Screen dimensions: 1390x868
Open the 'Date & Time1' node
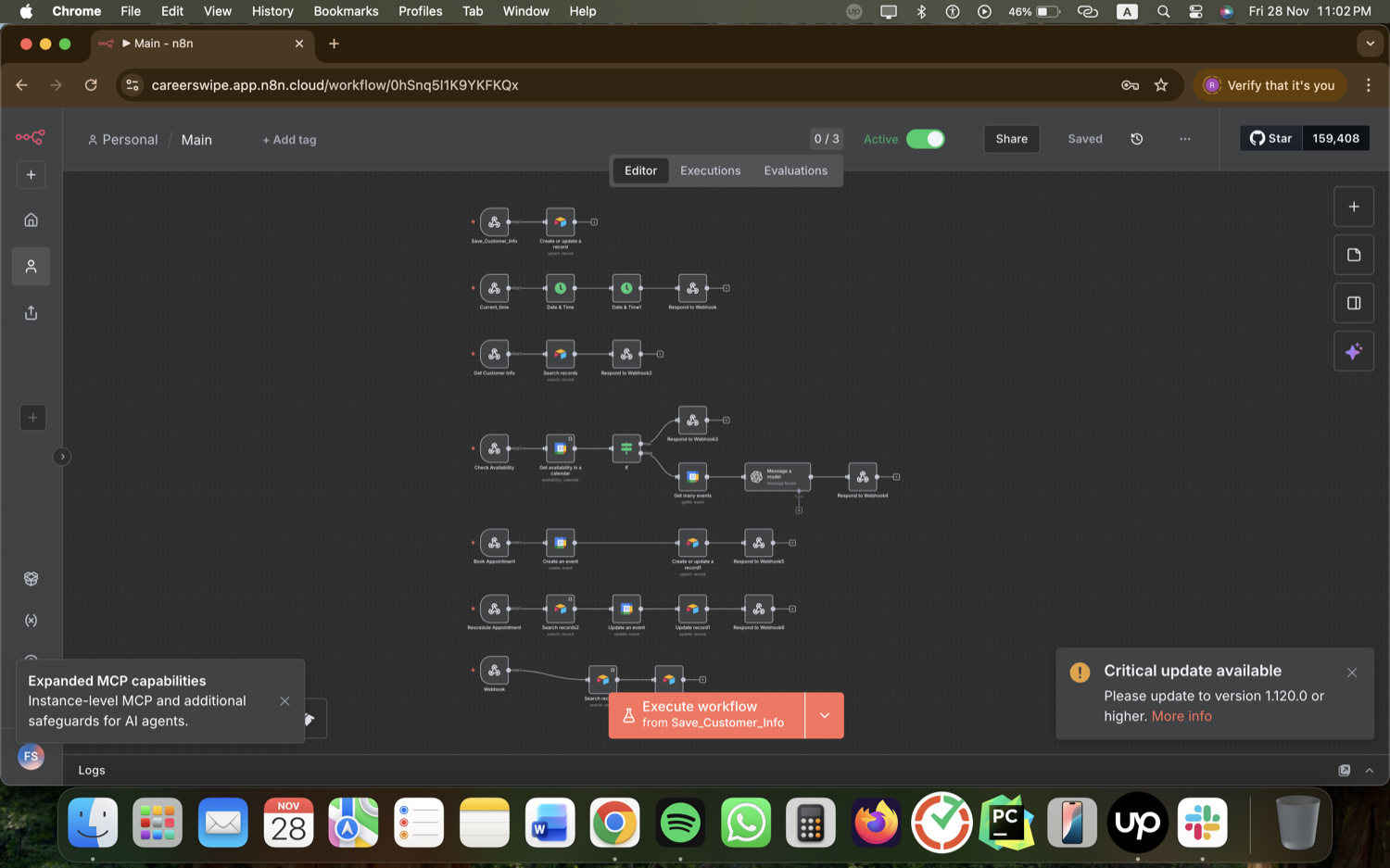coord(626,288)
